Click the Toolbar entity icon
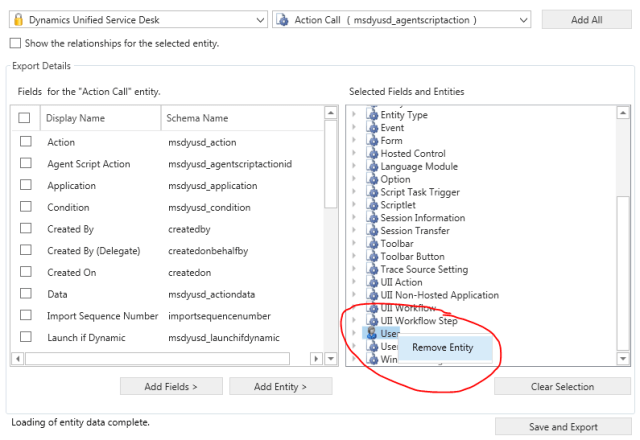 coord(372,244)
